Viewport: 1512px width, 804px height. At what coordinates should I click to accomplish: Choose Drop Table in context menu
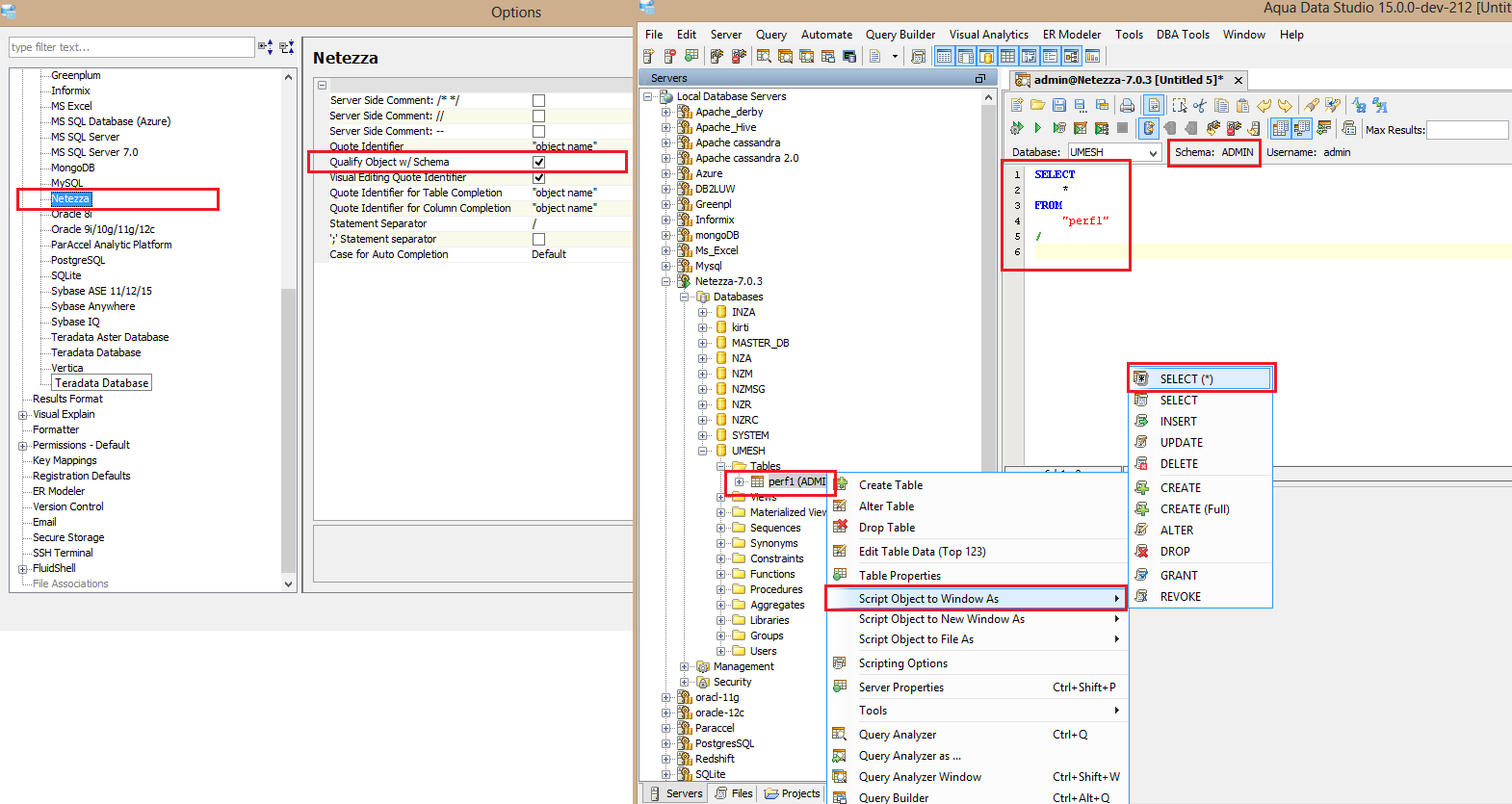click(x=977, y=528)
